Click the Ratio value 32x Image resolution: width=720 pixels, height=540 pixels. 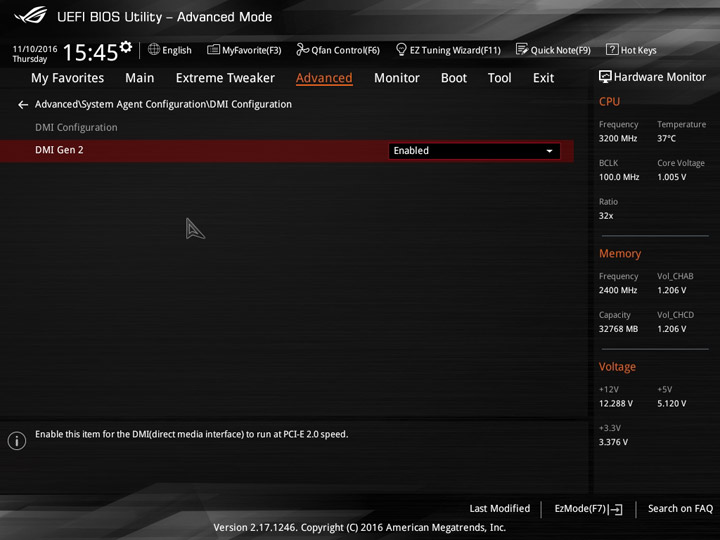coord(606,216)
